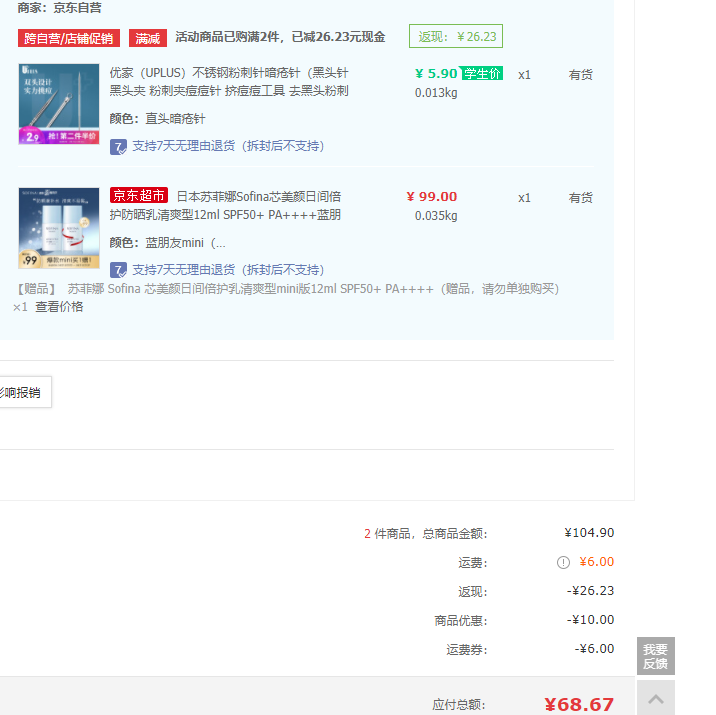Click the 应付总额 ¥68.67 amount
The height and width of the screenshot is (715, 716).
click(579, 704)
